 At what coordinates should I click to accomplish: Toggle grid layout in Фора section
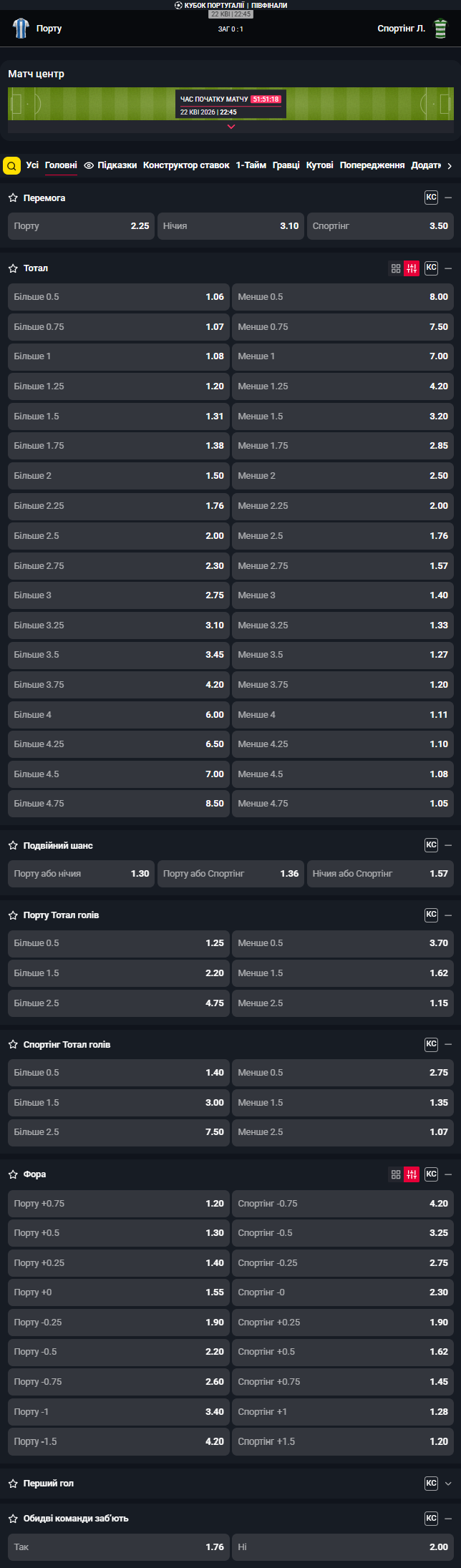click(x=396, y=1174)
